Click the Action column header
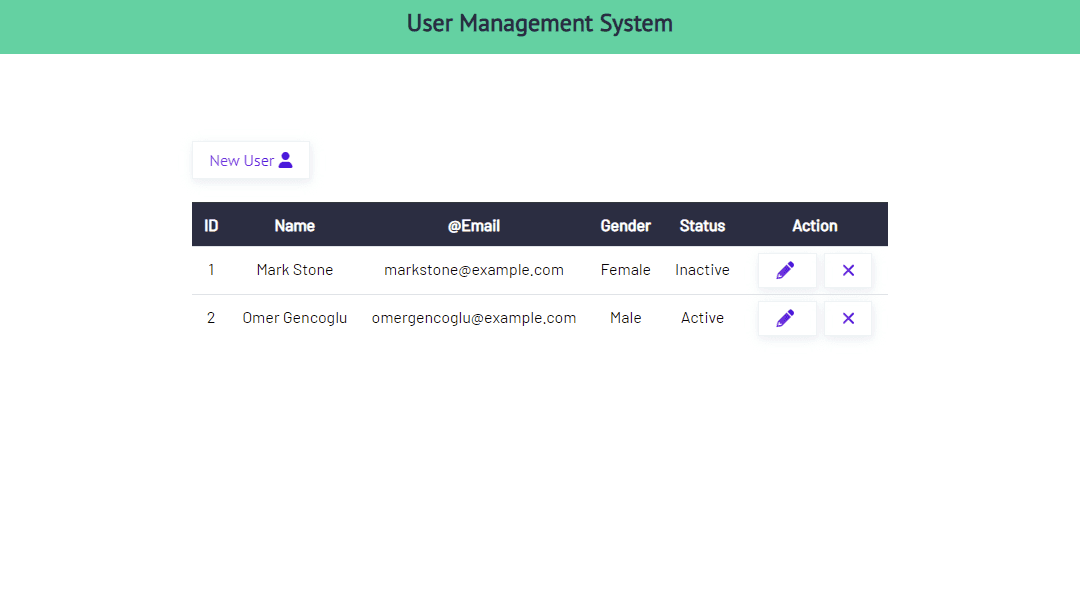This screenshot has height=608, width=1080. pos(815,226)
